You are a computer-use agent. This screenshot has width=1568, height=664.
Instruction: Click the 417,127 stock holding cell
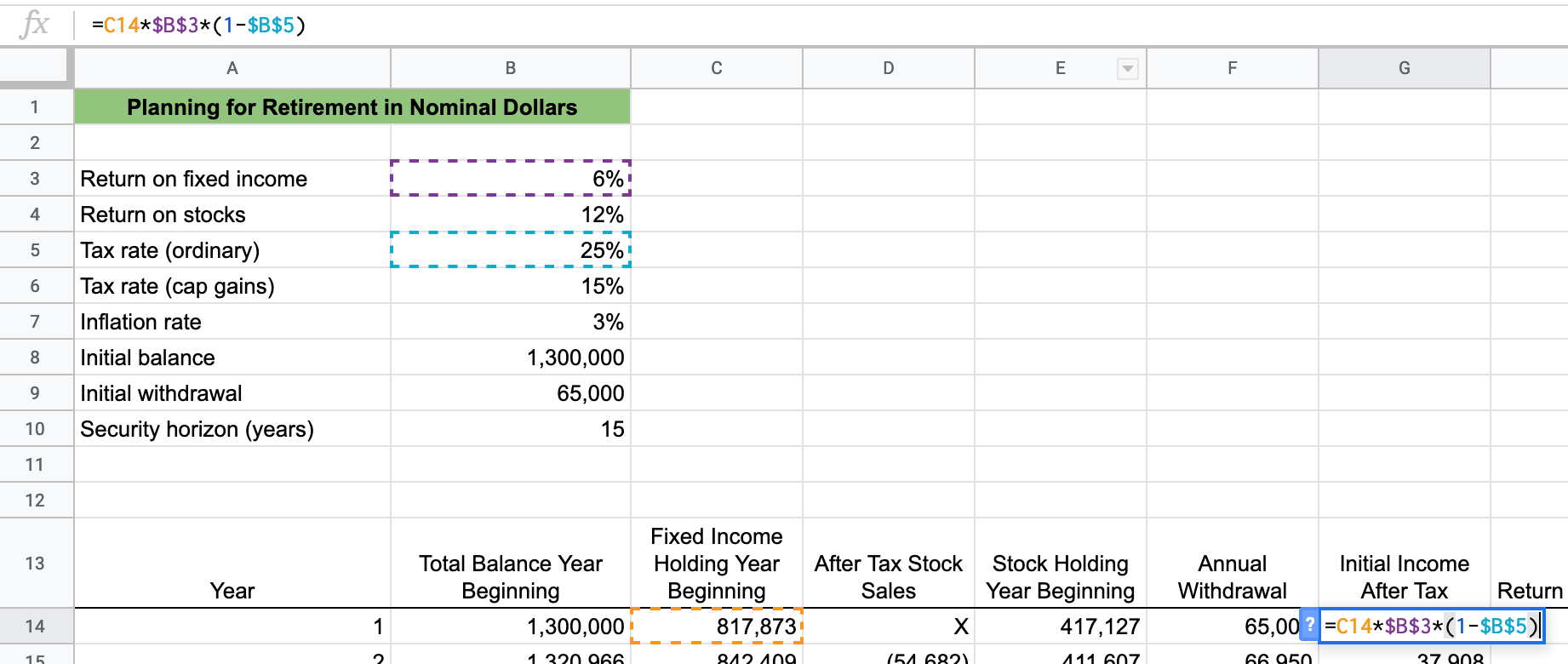pos(1061,627)
